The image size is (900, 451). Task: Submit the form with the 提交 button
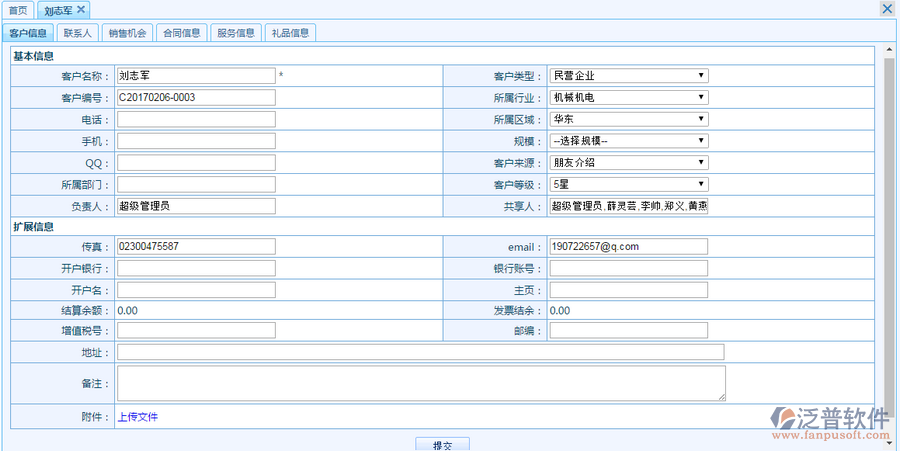point(443,445)
